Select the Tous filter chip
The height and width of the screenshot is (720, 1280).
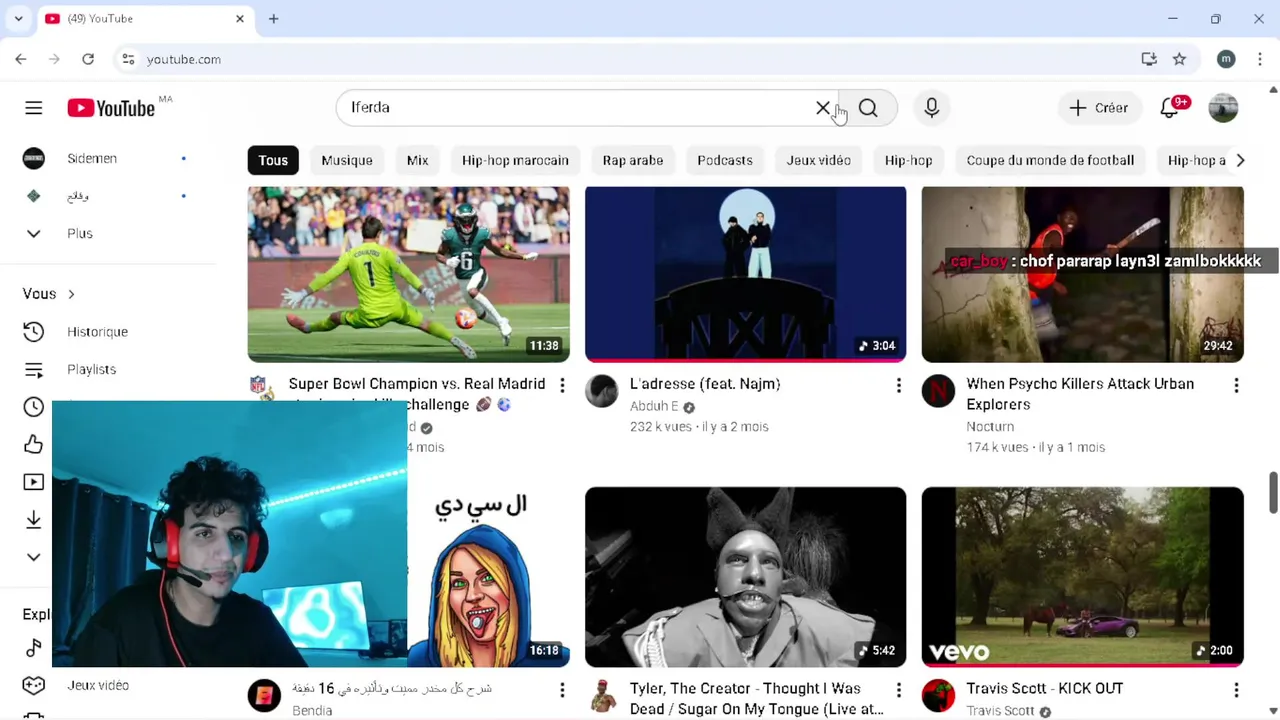(273, 160)
